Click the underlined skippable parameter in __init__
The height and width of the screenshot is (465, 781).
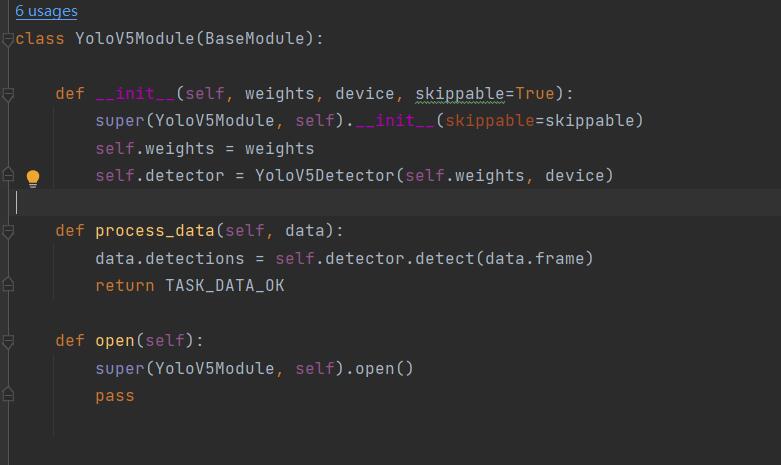tap(460, 94)
